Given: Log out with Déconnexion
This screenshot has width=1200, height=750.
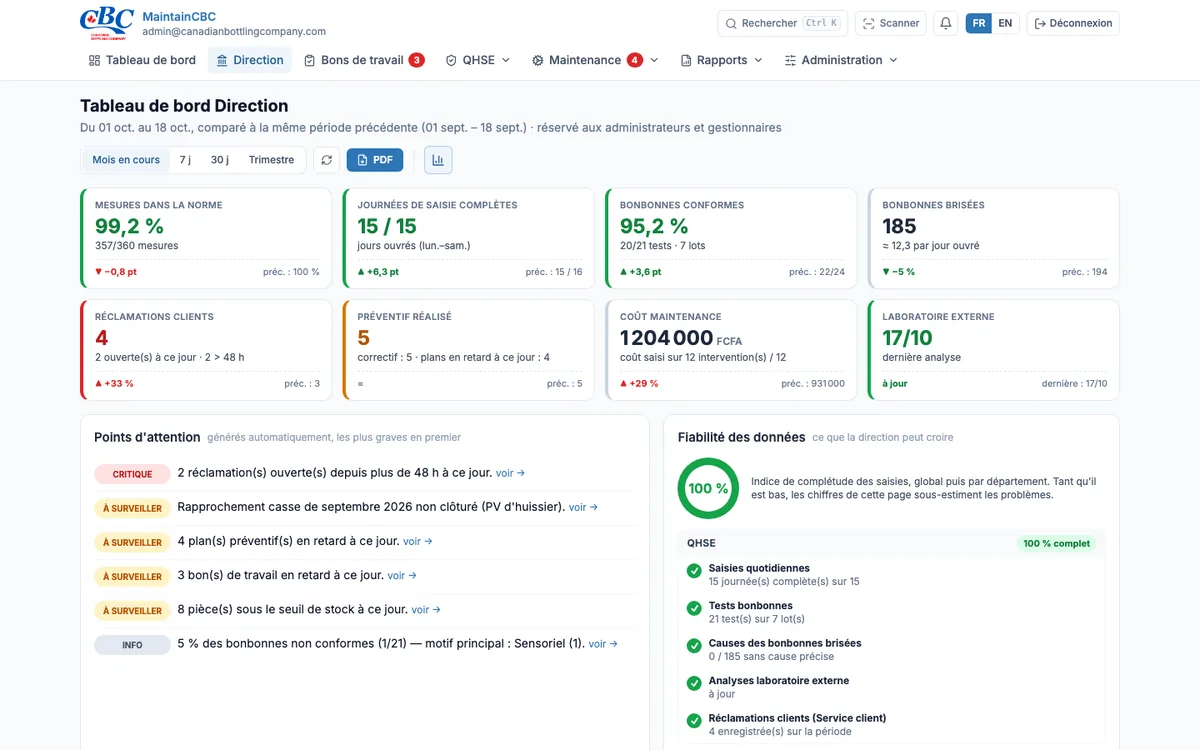Looking at the screenshot, I should (x=1073, y=23).
